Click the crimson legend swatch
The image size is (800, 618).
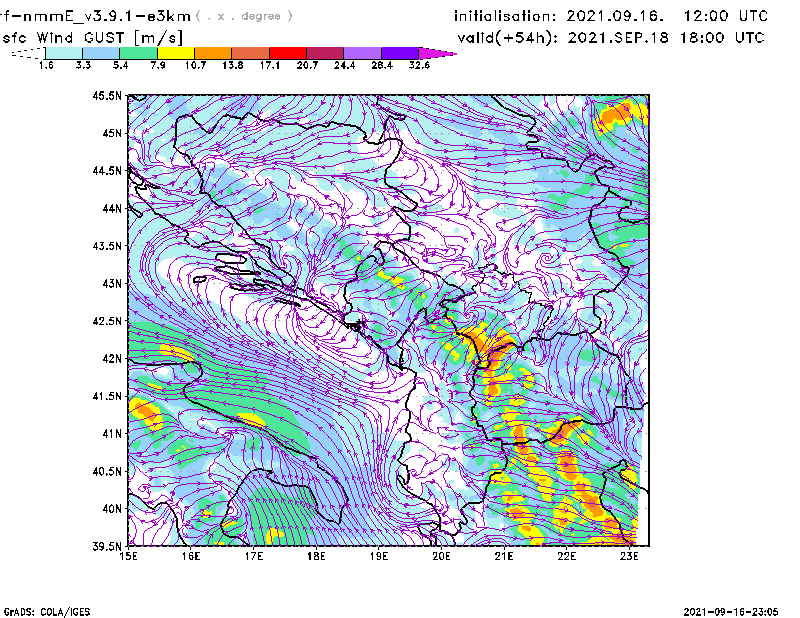pyautogui.click(x=325, y=53)
